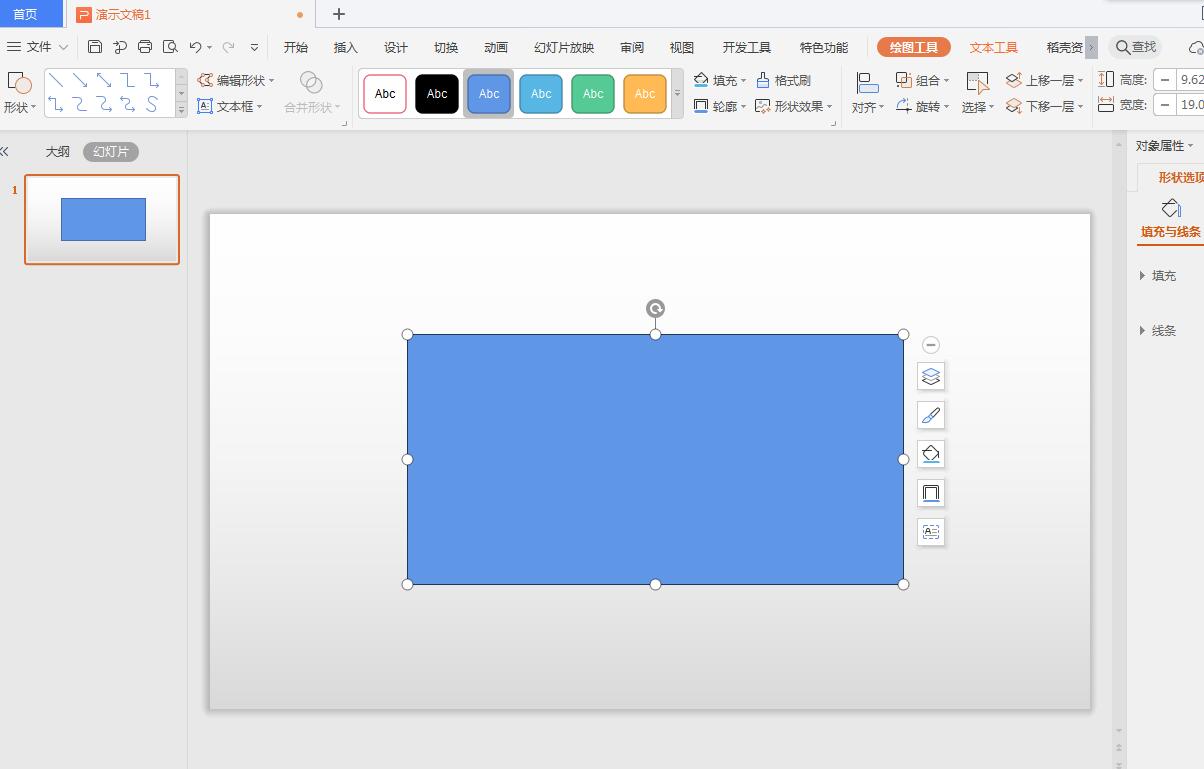Open the 形状效果 tool

coord(798,106)
